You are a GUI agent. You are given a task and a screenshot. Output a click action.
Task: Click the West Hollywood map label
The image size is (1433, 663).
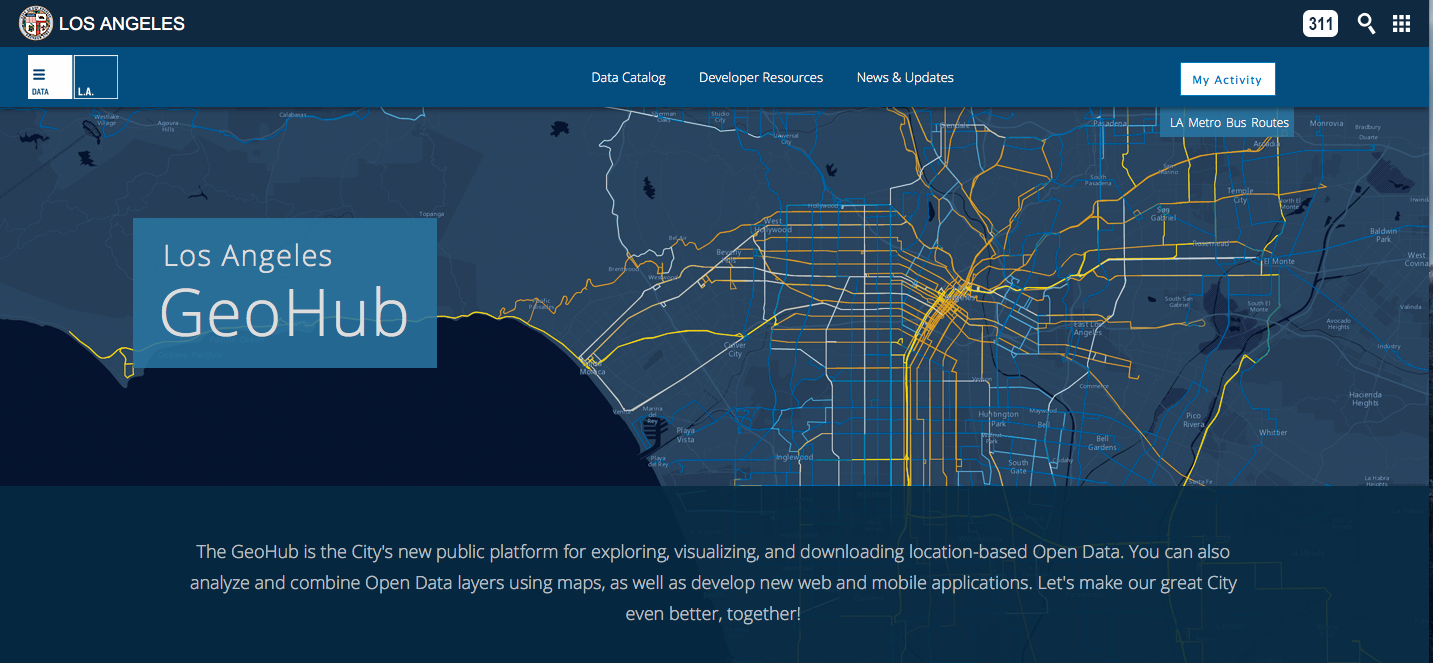[x=772, y=225]
